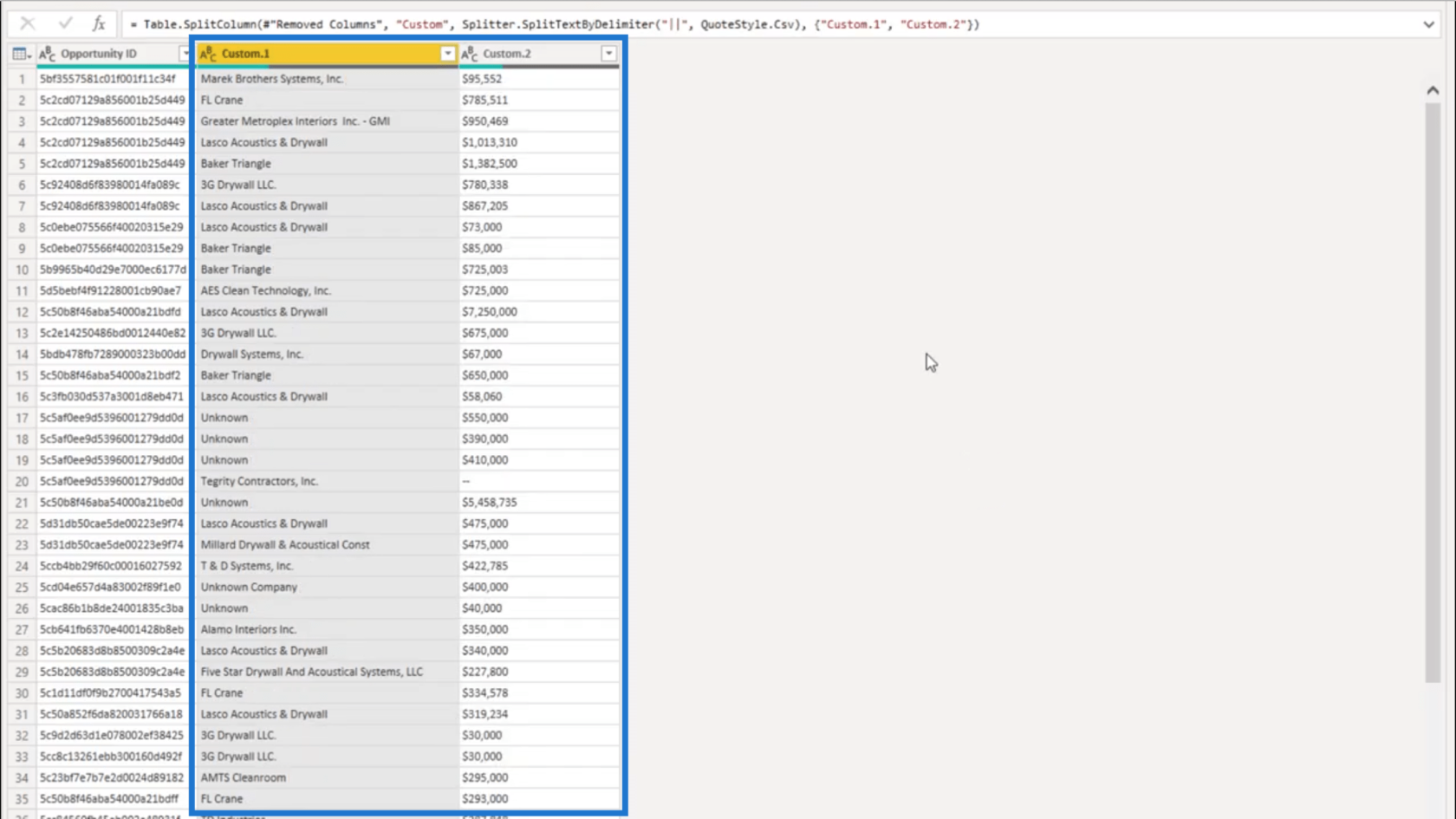Open the Custom.1 filter dropdown
1456x819 pixels.
pyautogui.click(x=447, y=54)
